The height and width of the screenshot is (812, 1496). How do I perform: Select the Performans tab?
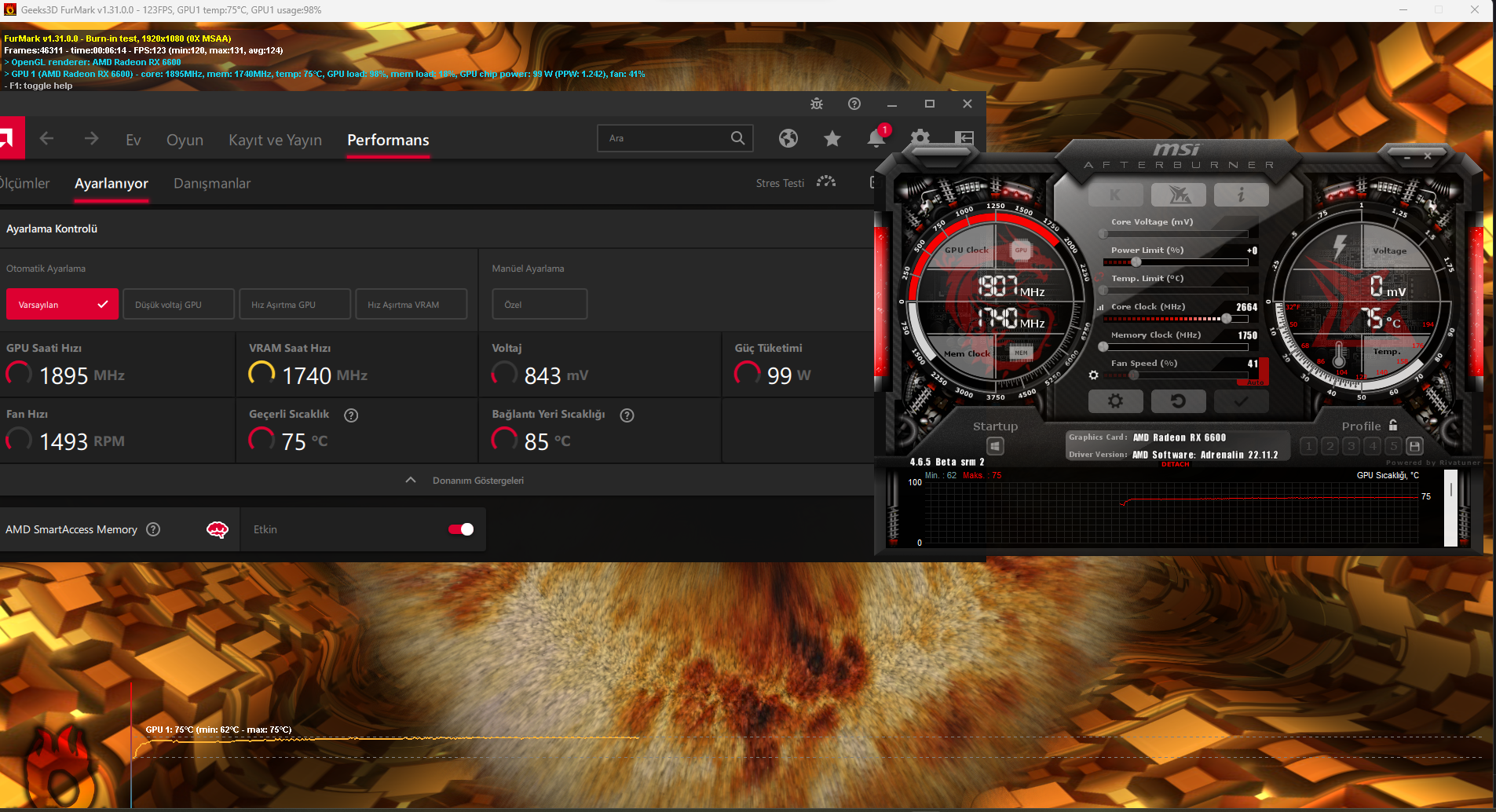[388, 140]
